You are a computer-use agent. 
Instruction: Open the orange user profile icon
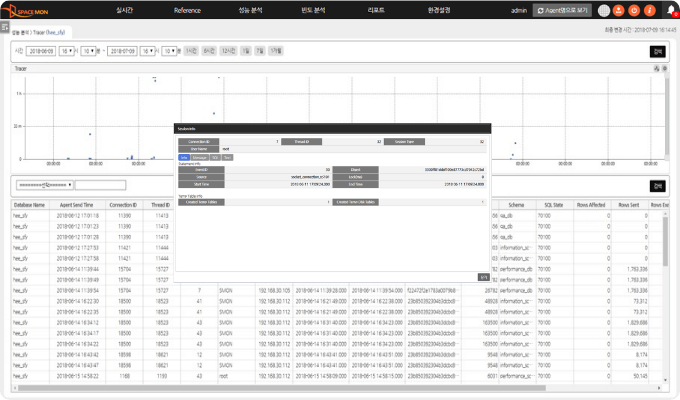(x=619, y=10)
